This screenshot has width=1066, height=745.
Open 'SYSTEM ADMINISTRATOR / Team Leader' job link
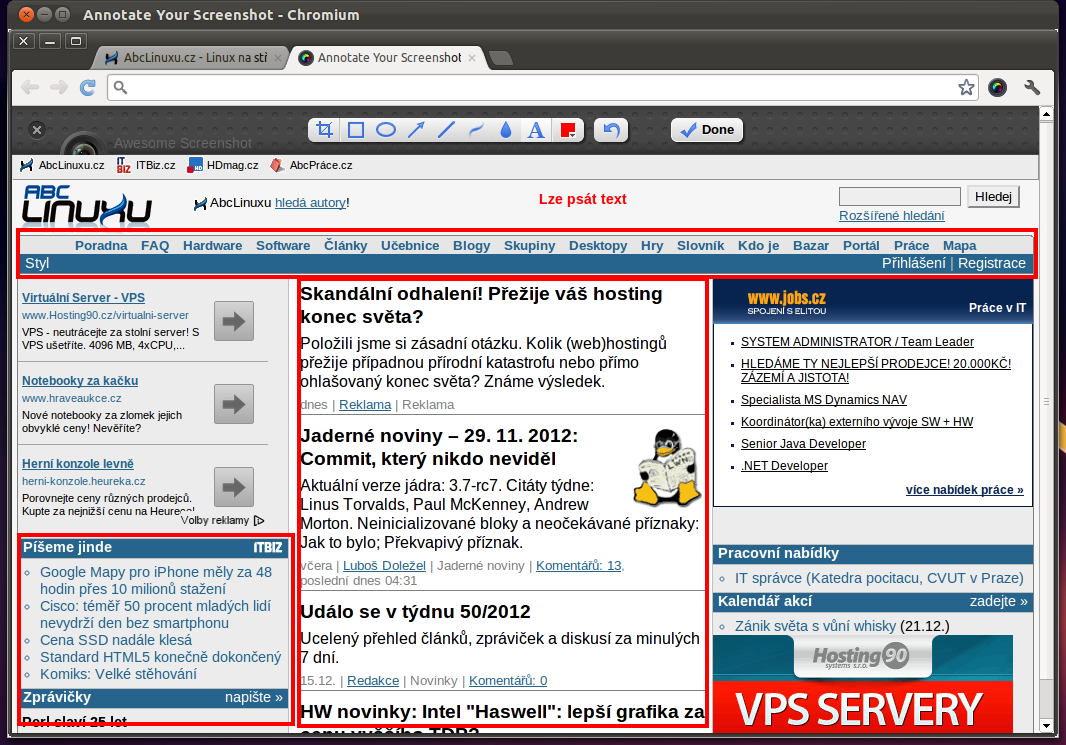pos(857,342)
